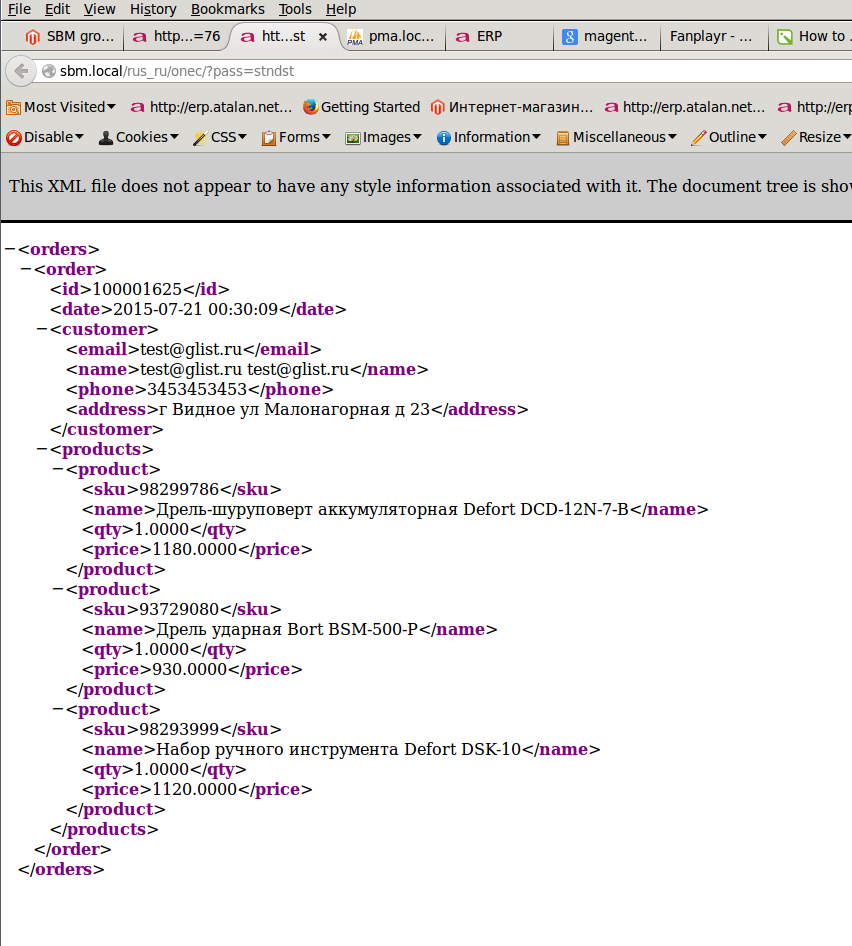Open the Cookies dropdown arrow

(x=174, y=137)
